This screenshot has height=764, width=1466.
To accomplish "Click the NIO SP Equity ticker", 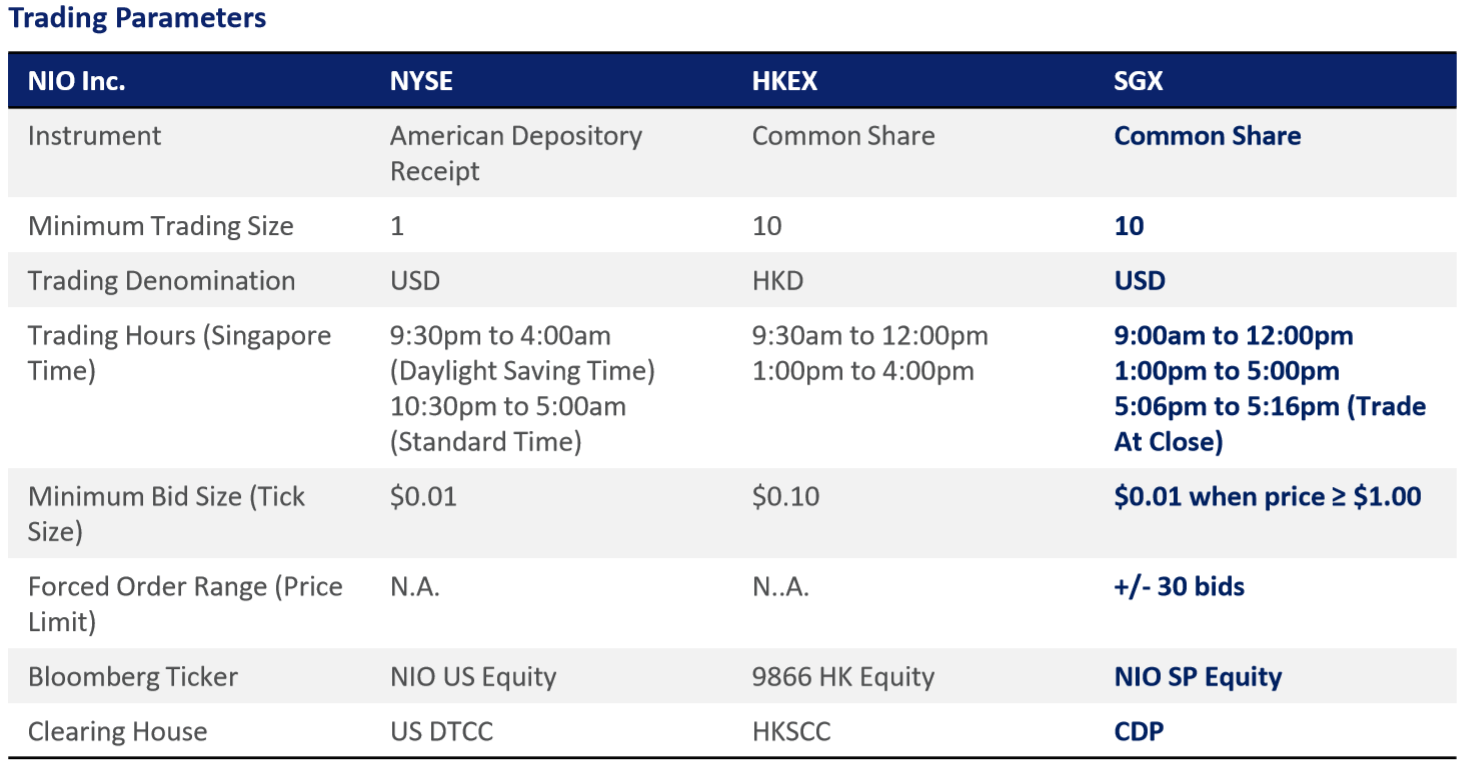I will coord(1197,677).
